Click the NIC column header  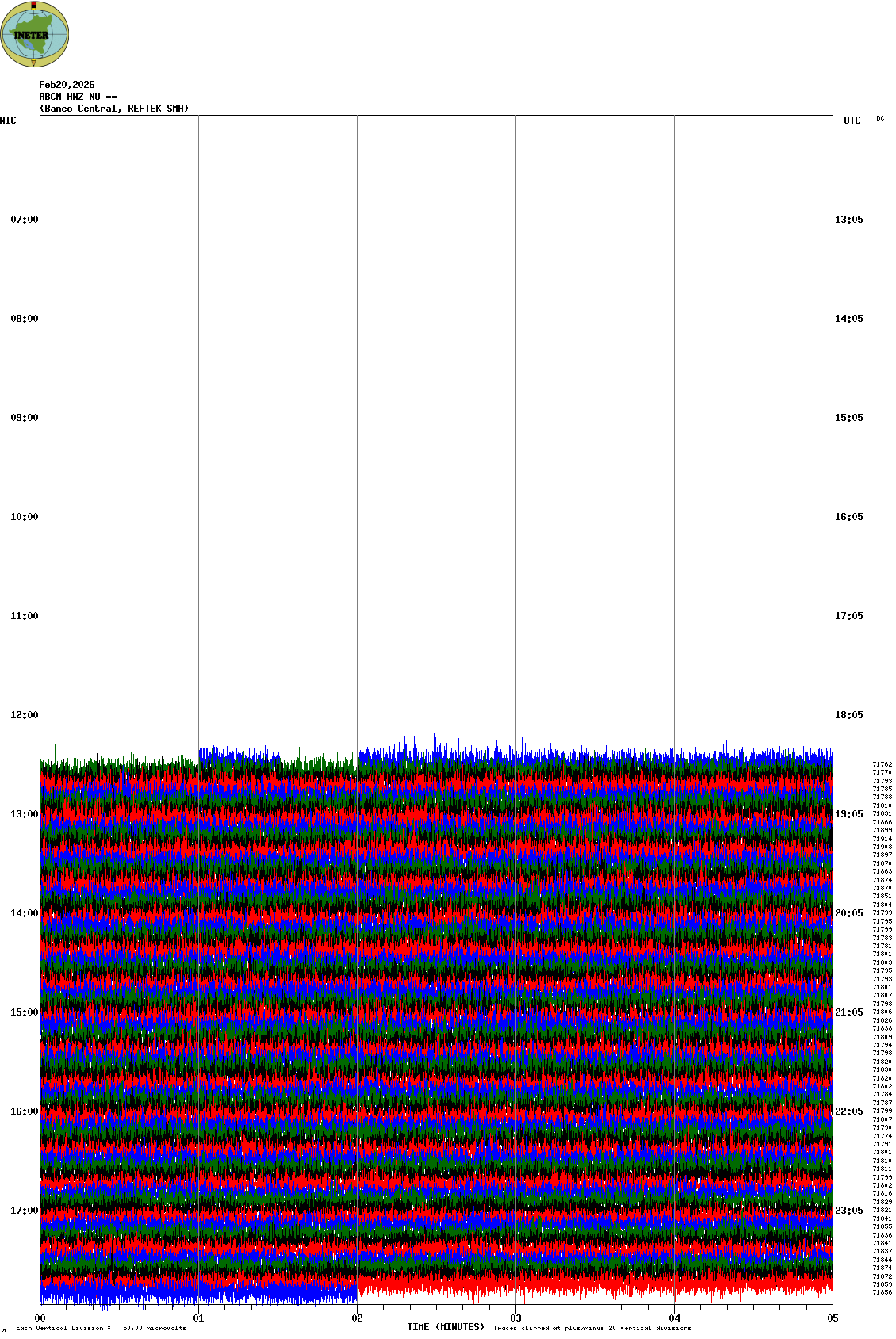8,121
